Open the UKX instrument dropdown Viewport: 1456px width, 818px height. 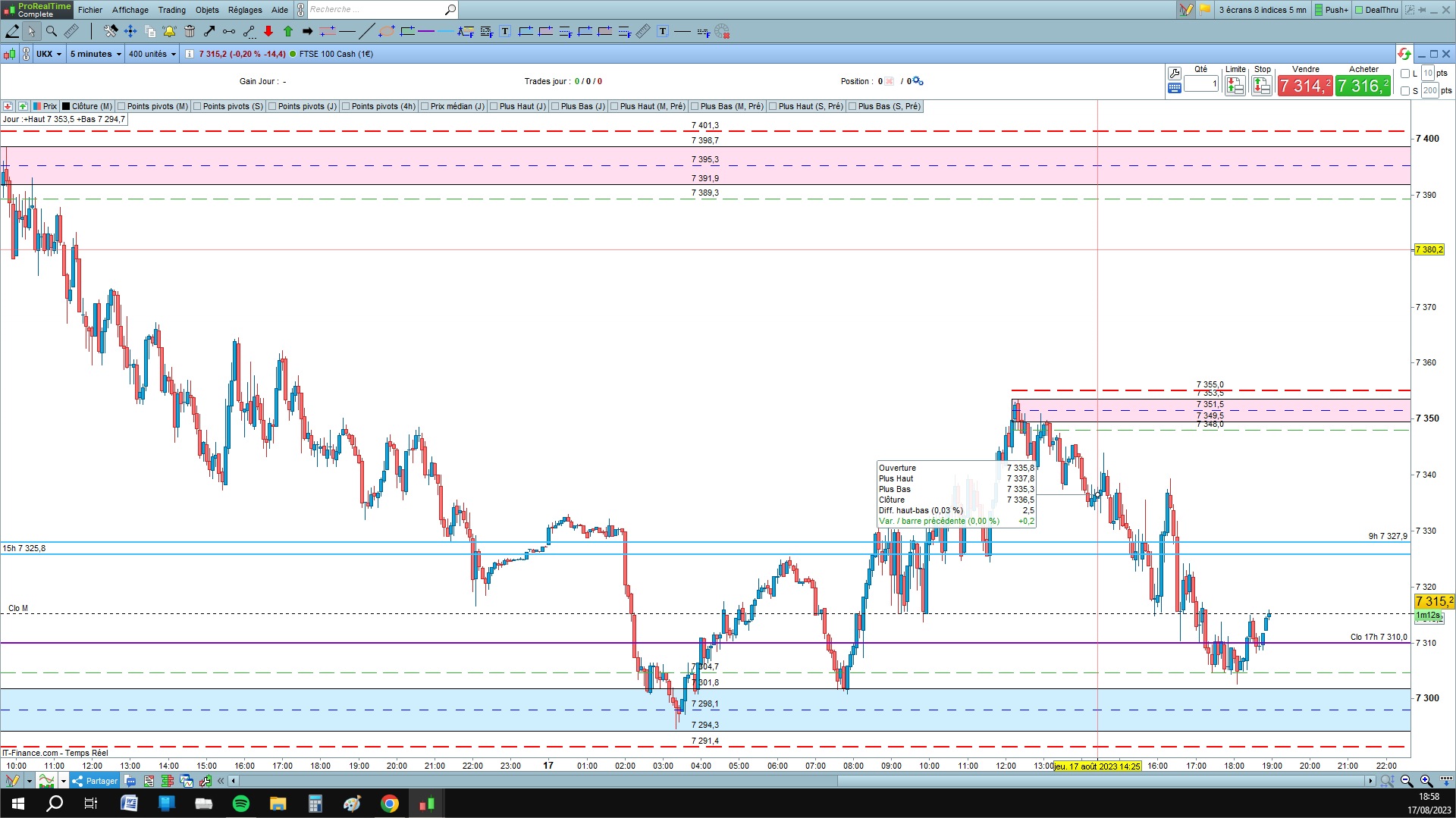tap(49, 54)
